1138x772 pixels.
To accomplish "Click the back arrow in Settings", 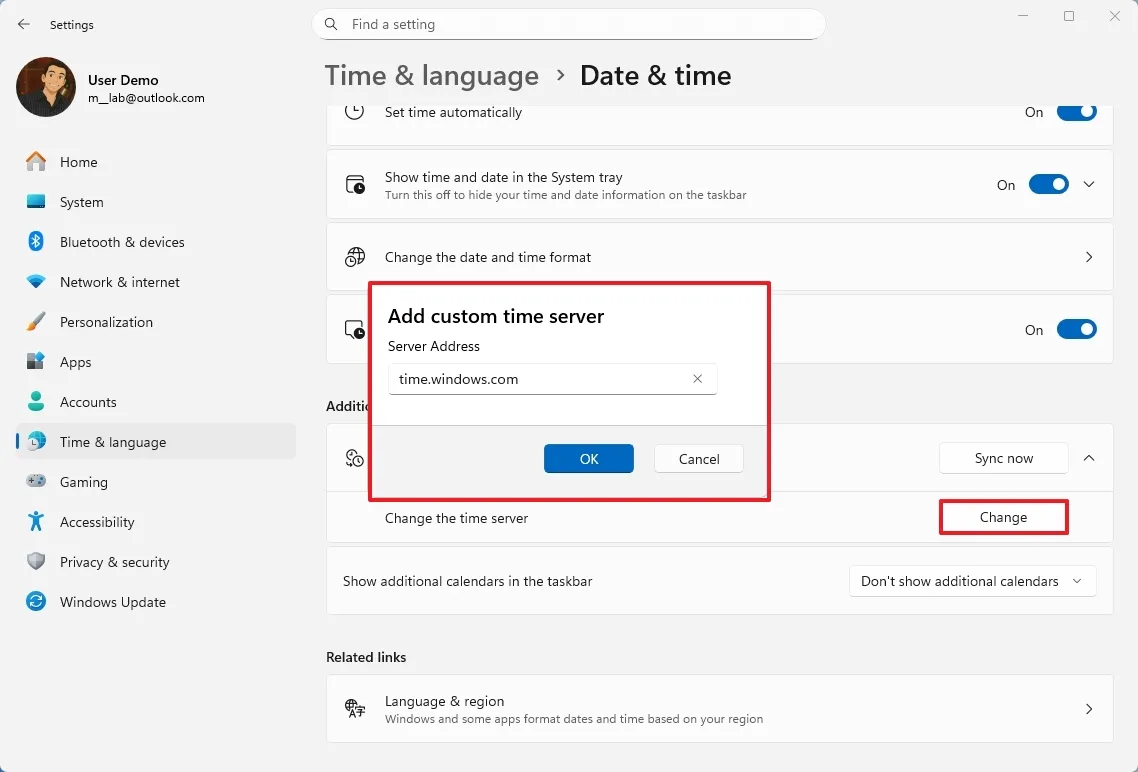I will pos(24,24).
